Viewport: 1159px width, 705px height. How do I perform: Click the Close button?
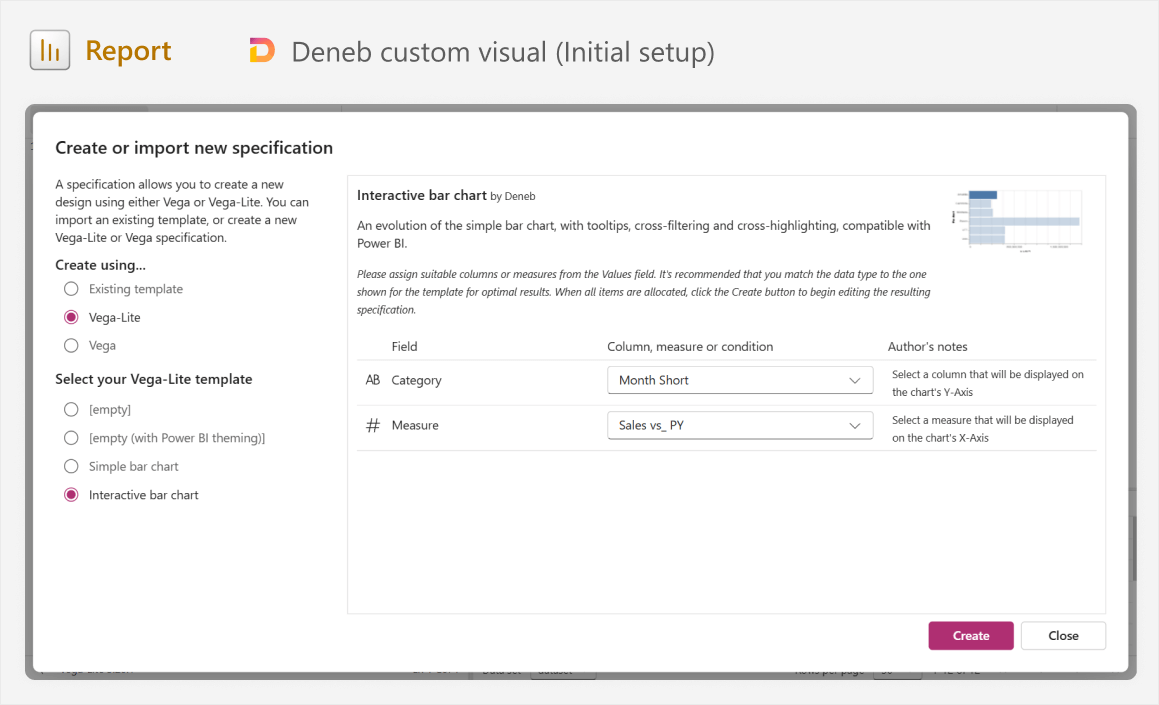(x=1063, y=636)
